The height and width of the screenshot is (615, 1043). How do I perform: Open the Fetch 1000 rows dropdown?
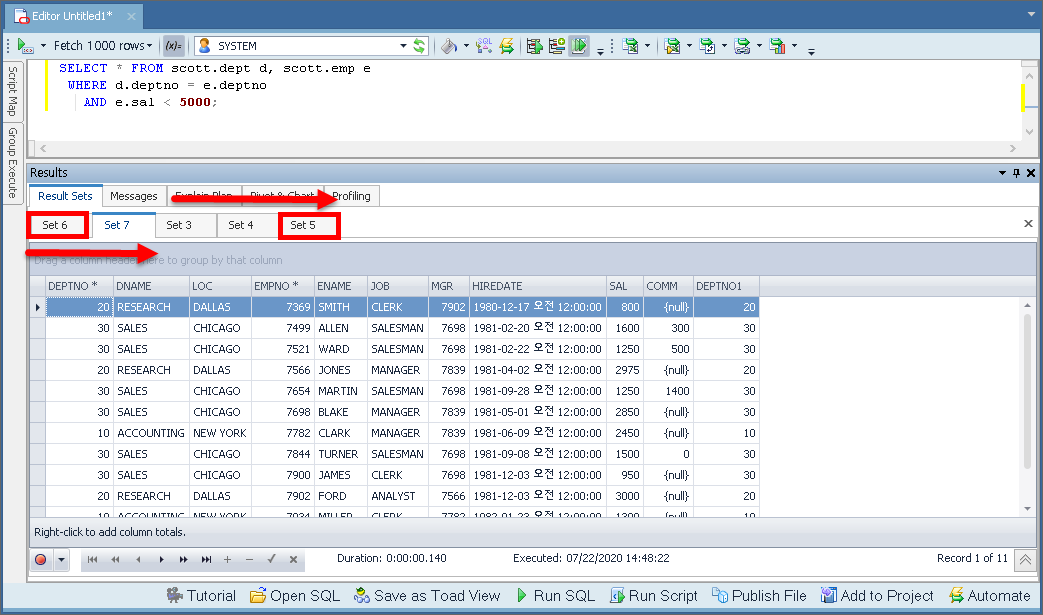click(x=103, y=46)
